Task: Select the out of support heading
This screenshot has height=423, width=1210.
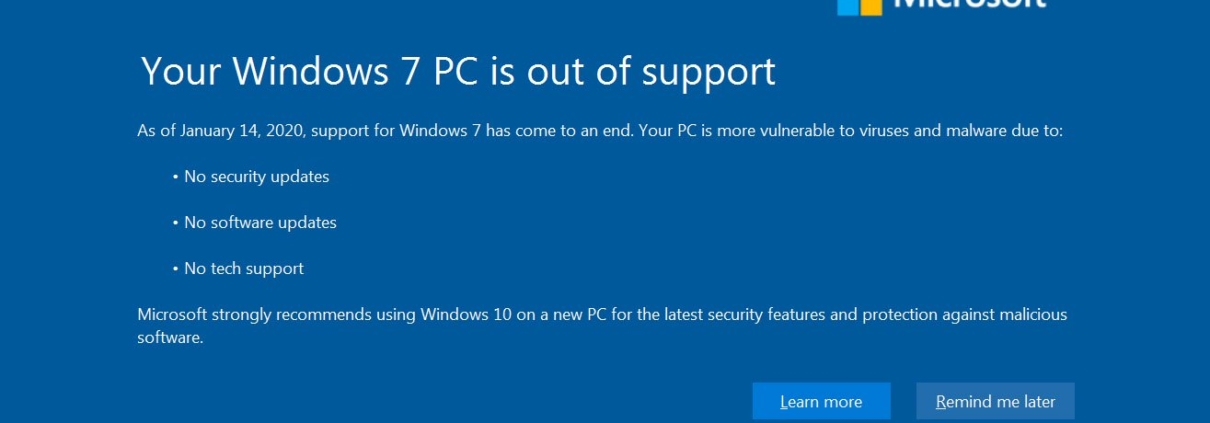Action: click(x=458, y=71)
